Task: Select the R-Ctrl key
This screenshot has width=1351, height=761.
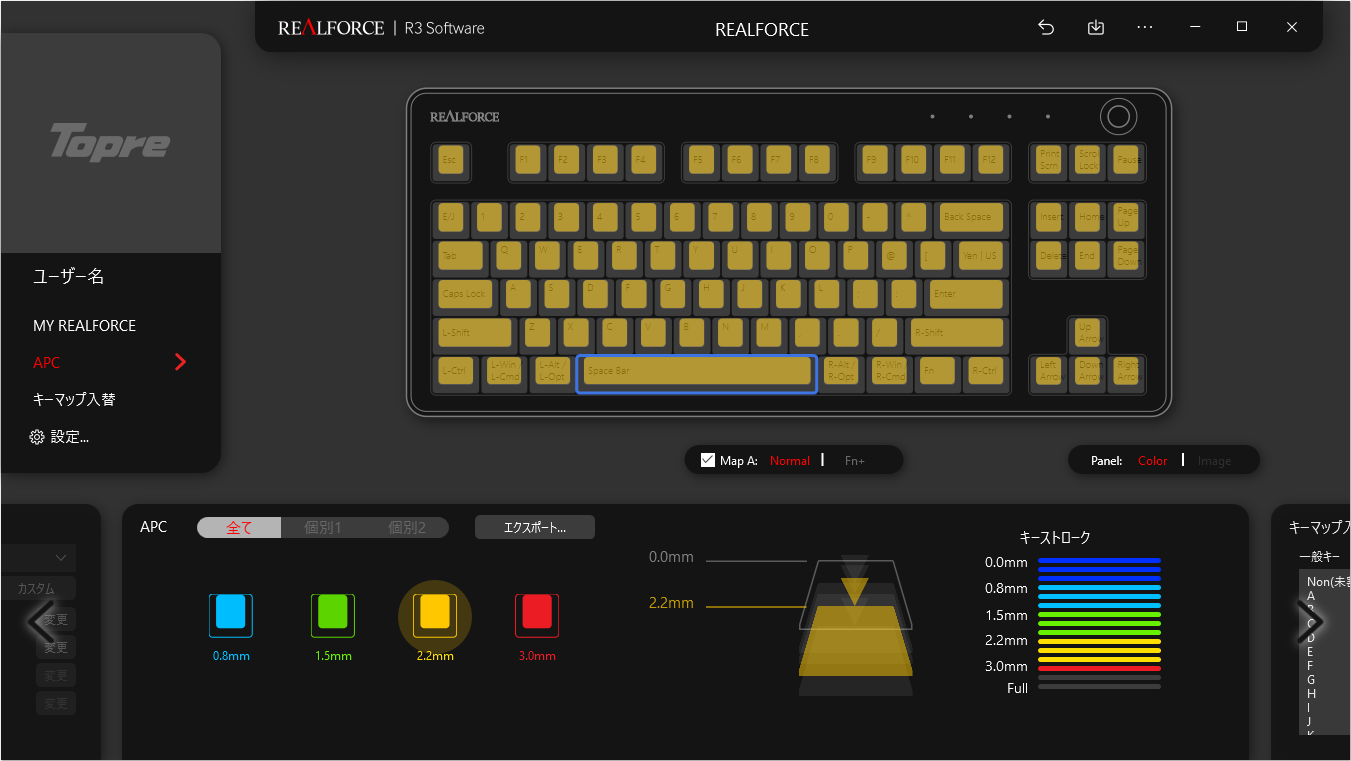Action: [x=985, y=371]
